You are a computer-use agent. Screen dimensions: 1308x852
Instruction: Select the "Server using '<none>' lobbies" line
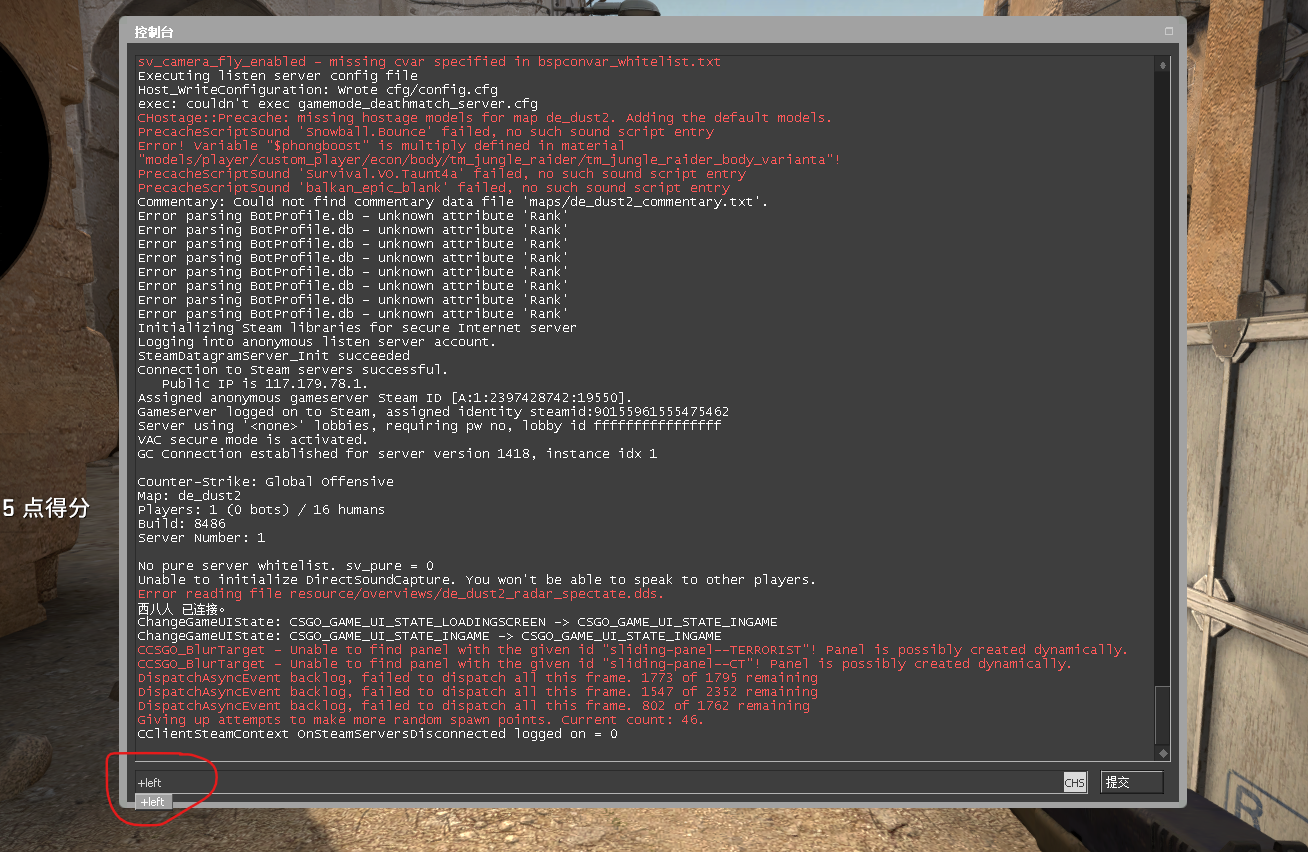[x=429, y=426]
